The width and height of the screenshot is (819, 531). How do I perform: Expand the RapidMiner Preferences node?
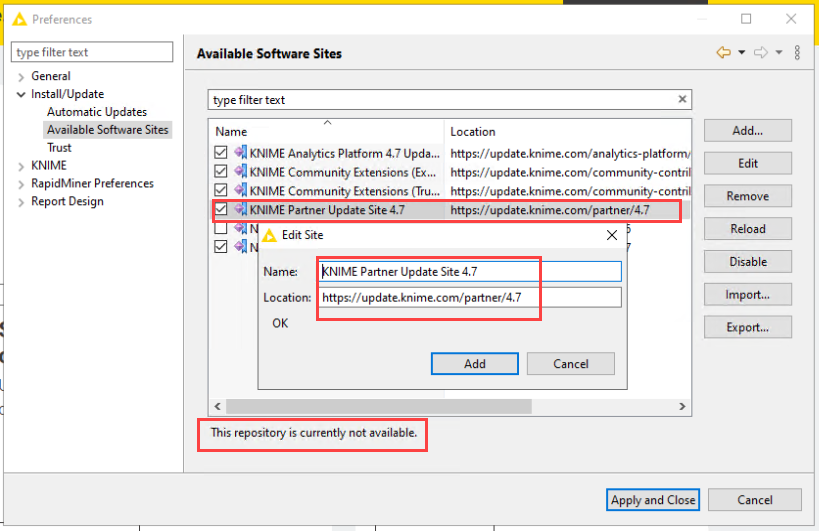tap(21, 184)
